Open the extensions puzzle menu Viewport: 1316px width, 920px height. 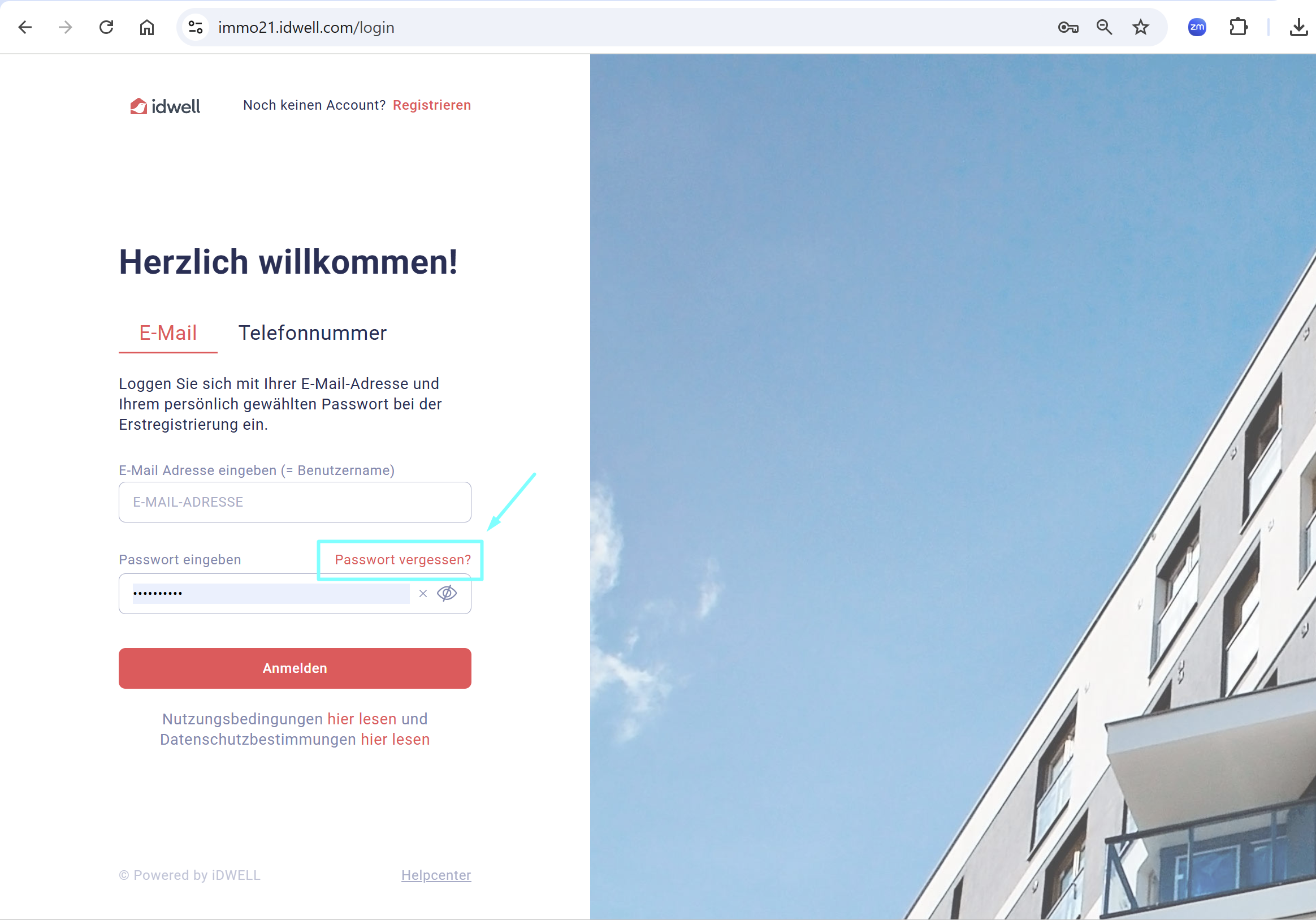pyautogui.click(x=1238, y=27)
